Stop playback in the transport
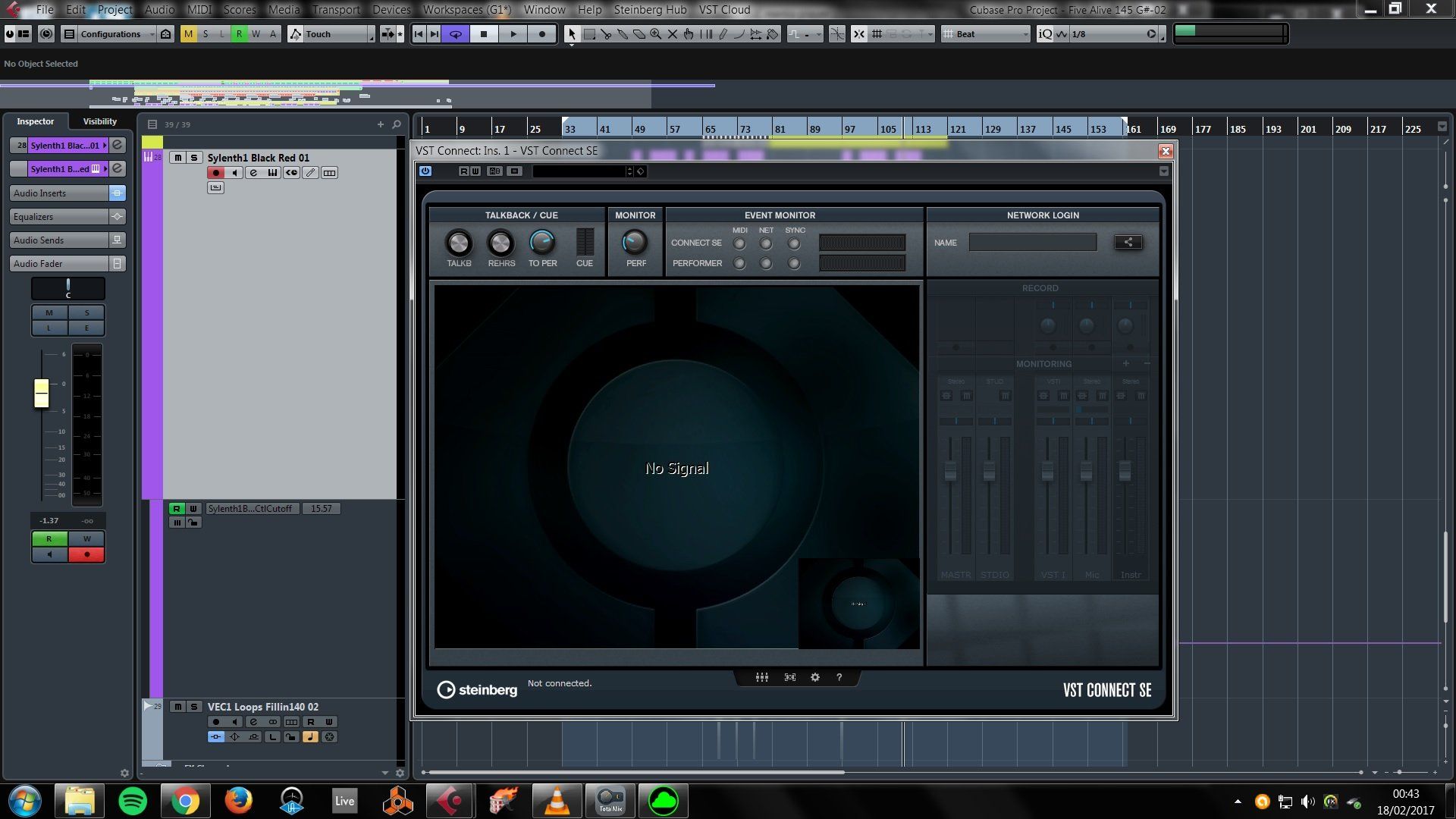 coord(484,34)
